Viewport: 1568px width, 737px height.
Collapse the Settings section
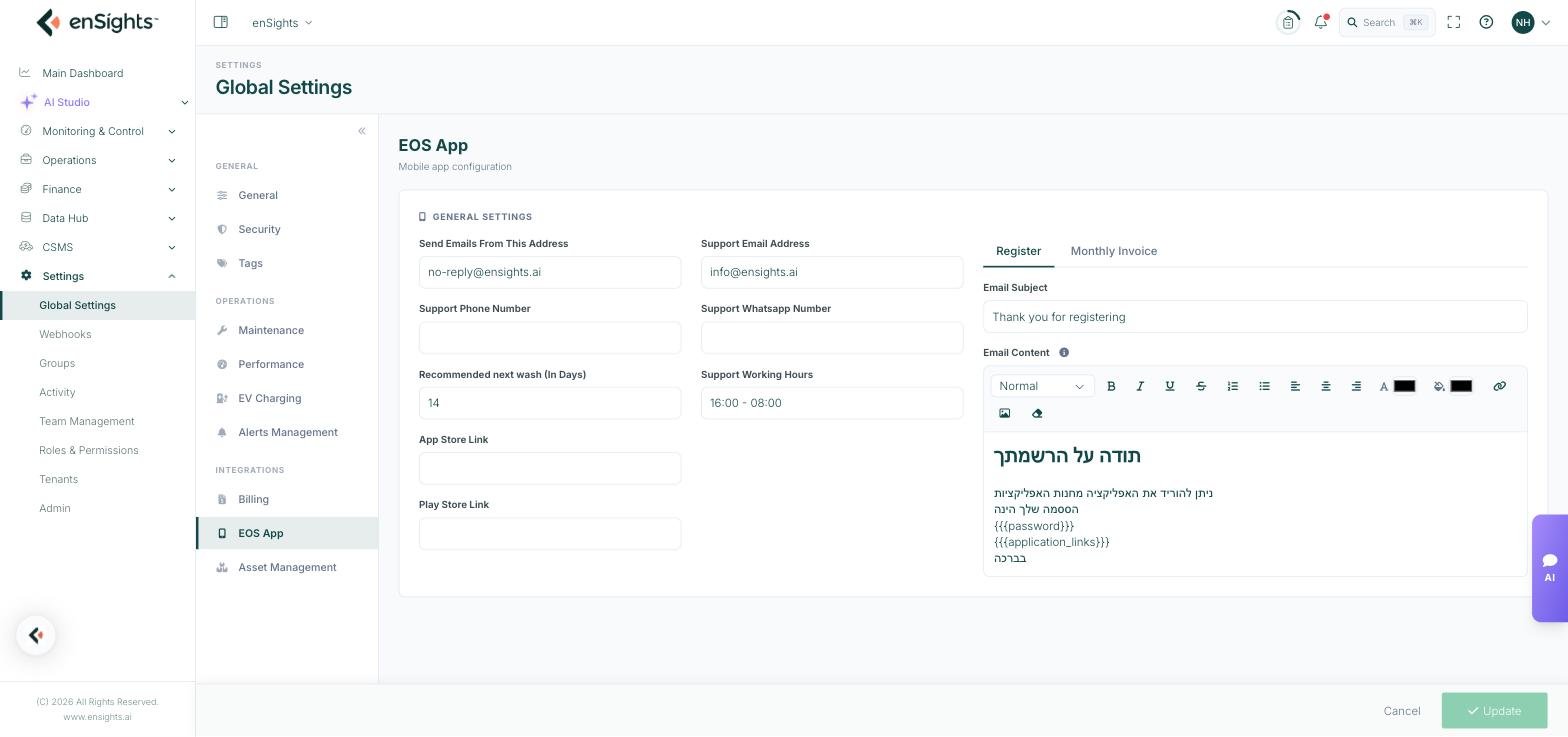point(97,276)
